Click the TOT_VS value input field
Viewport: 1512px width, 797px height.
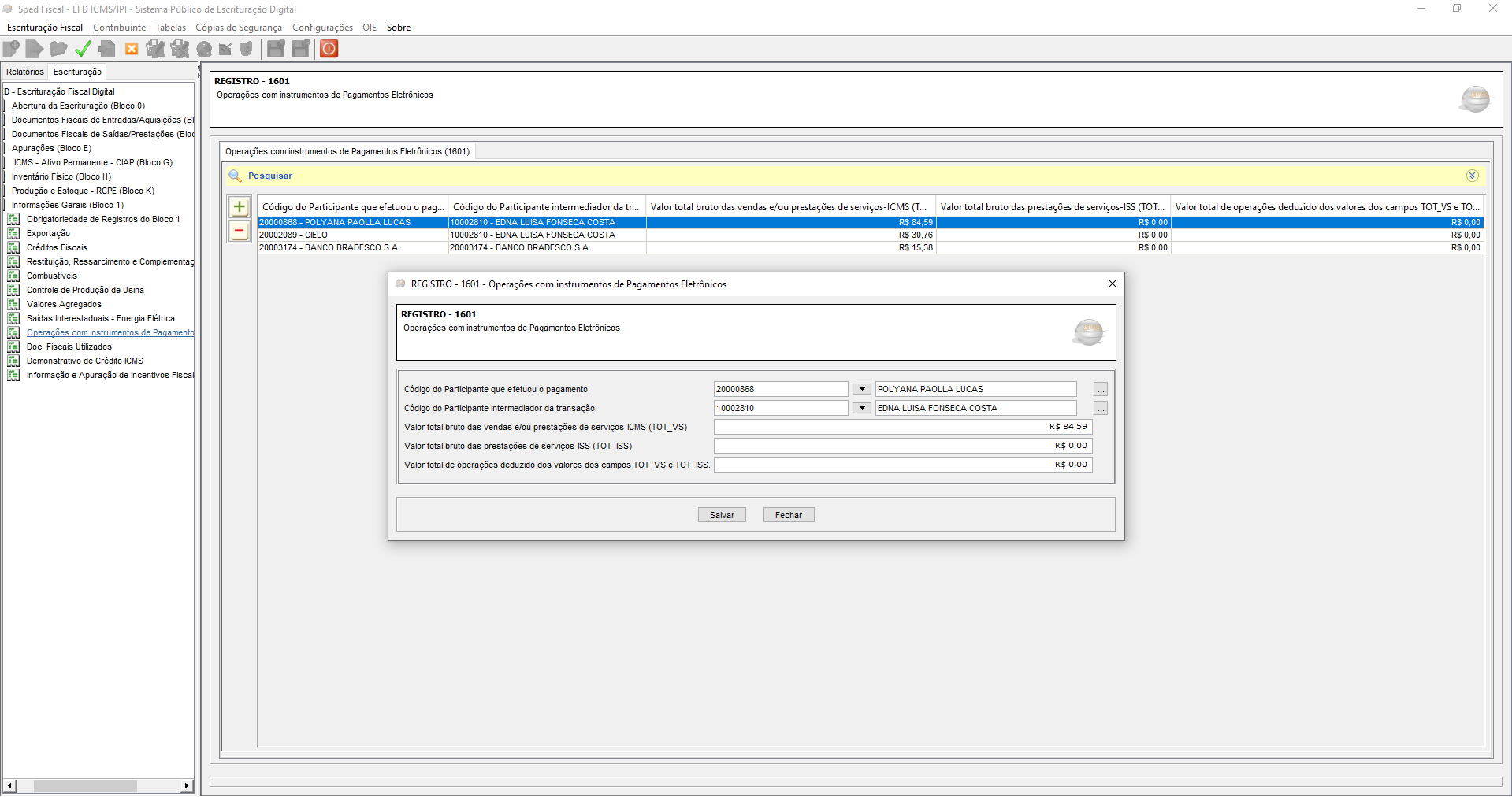[x=902, y=427]
